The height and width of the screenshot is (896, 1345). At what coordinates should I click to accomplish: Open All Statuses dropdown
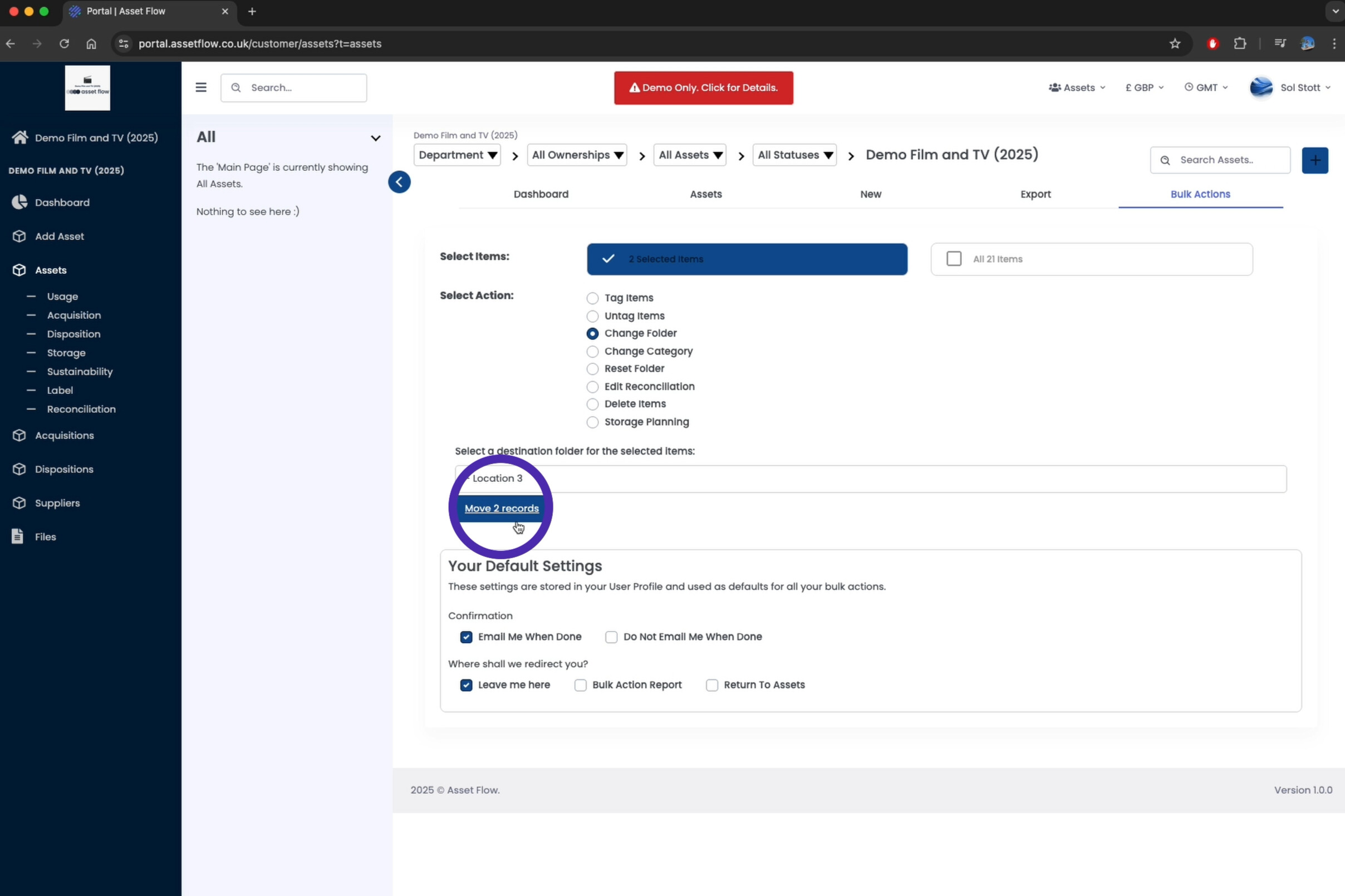[794, 155]
